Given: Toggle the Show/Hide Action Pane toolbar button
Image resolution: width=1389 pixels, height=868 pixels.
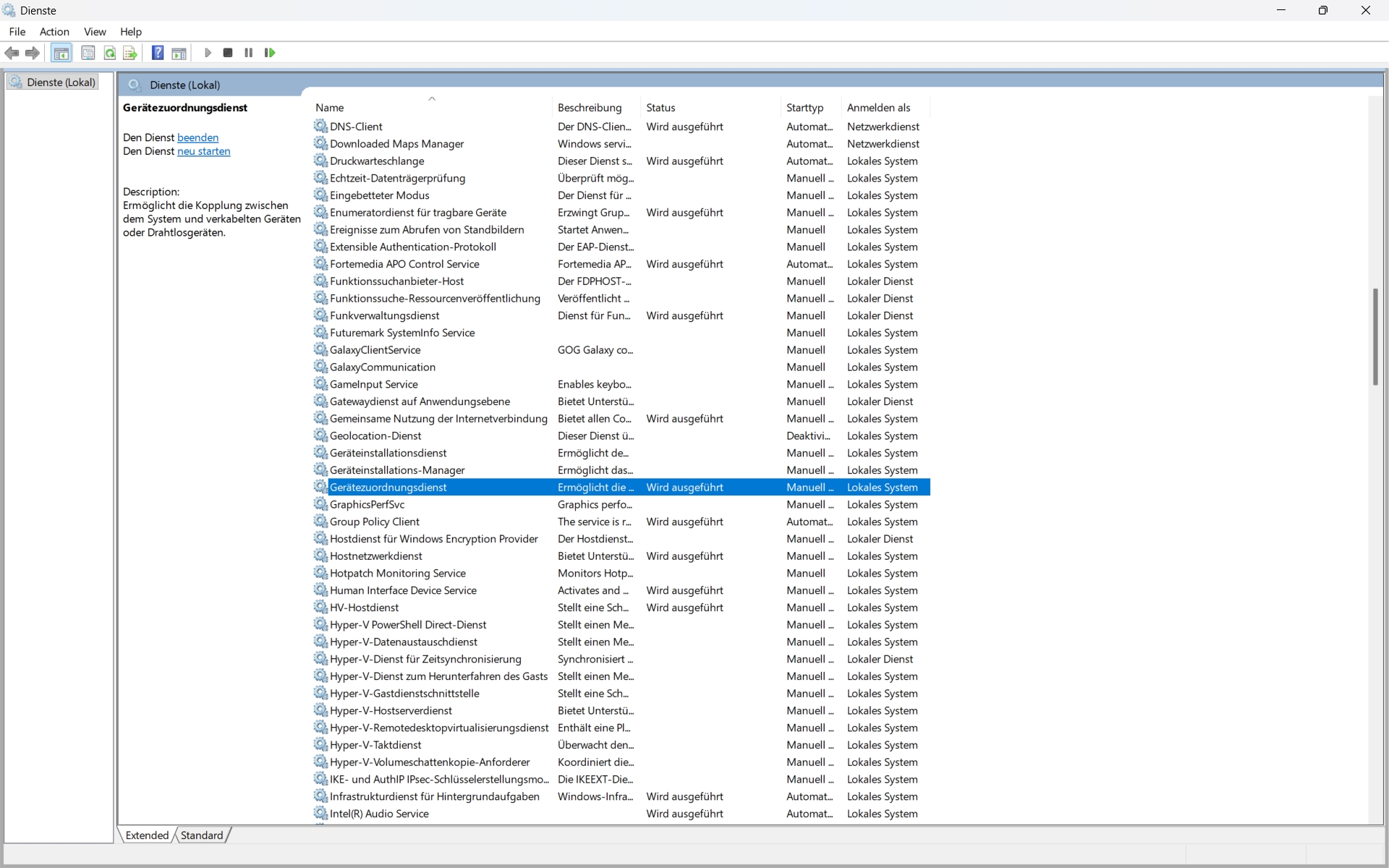Looking at the screenshot, I should point(179,53).
